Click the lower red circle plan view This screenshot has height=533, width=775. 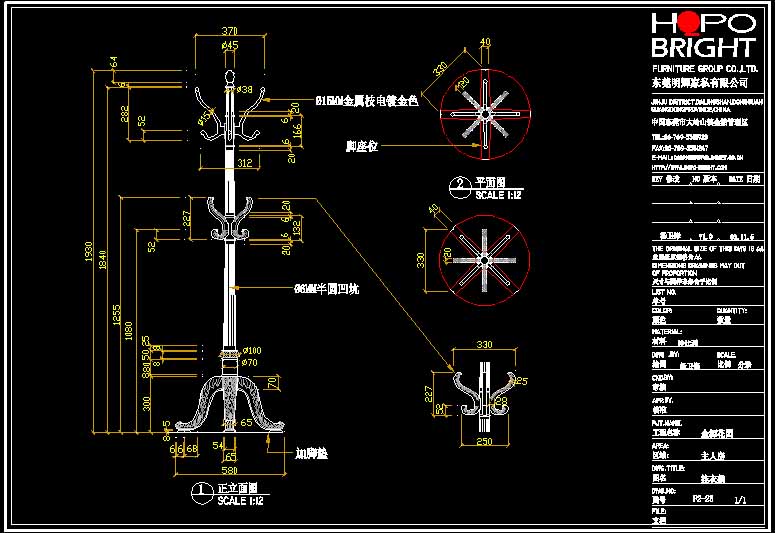(484, 260)
